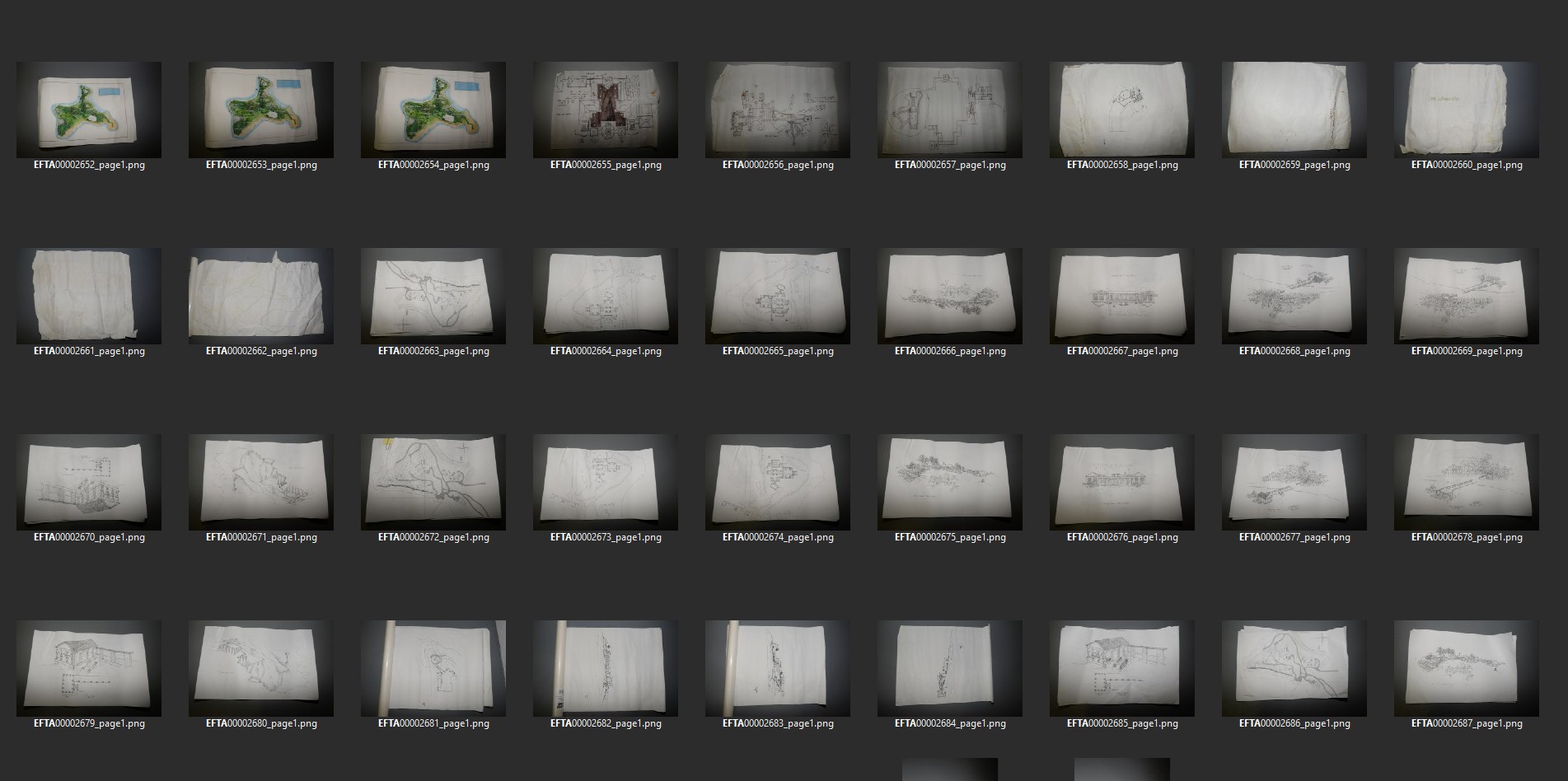
Task: Click the filename text EFTA00002657_page1.png
Action: click(x=950, y=165)
